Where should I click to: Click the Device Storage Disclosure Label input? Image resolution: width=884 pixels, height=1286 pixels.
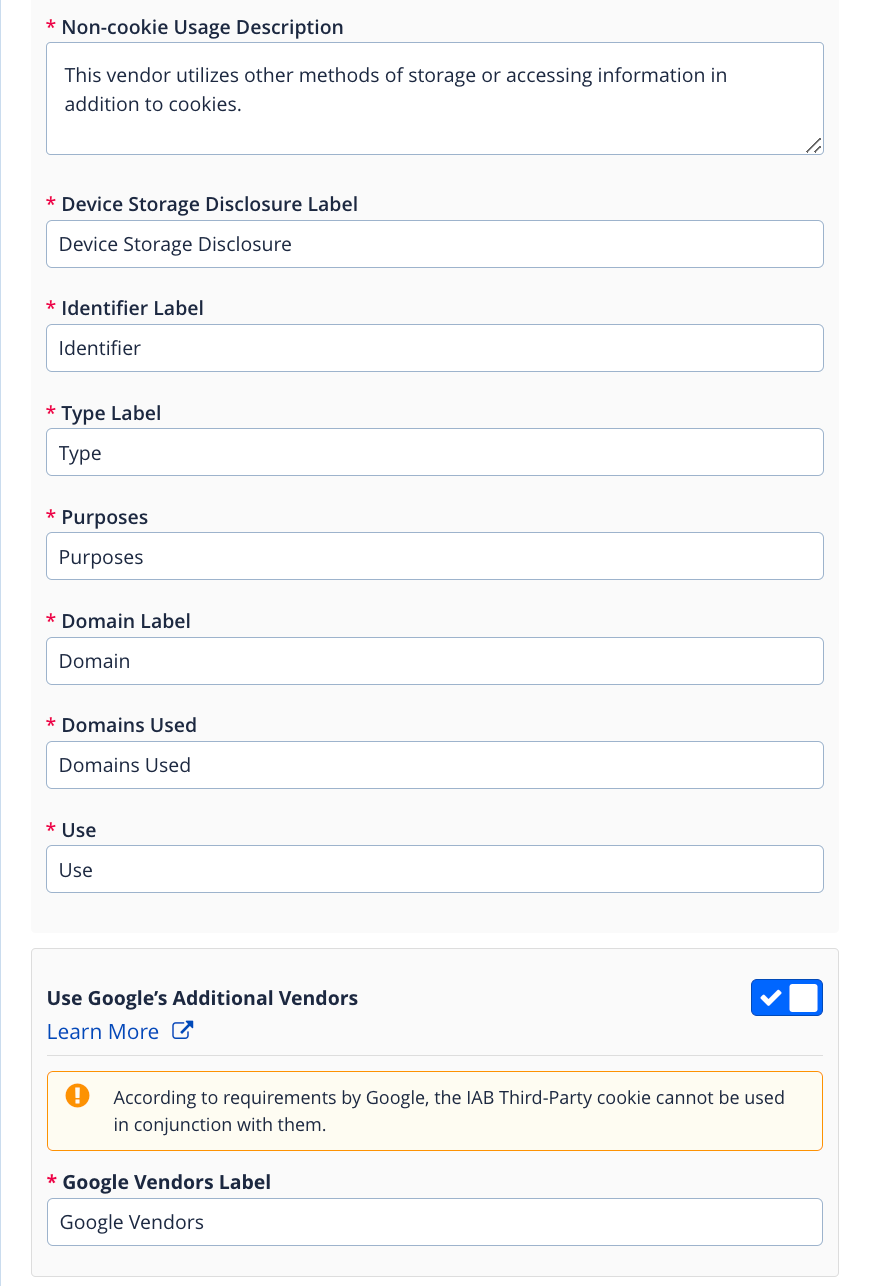point(434,245)
